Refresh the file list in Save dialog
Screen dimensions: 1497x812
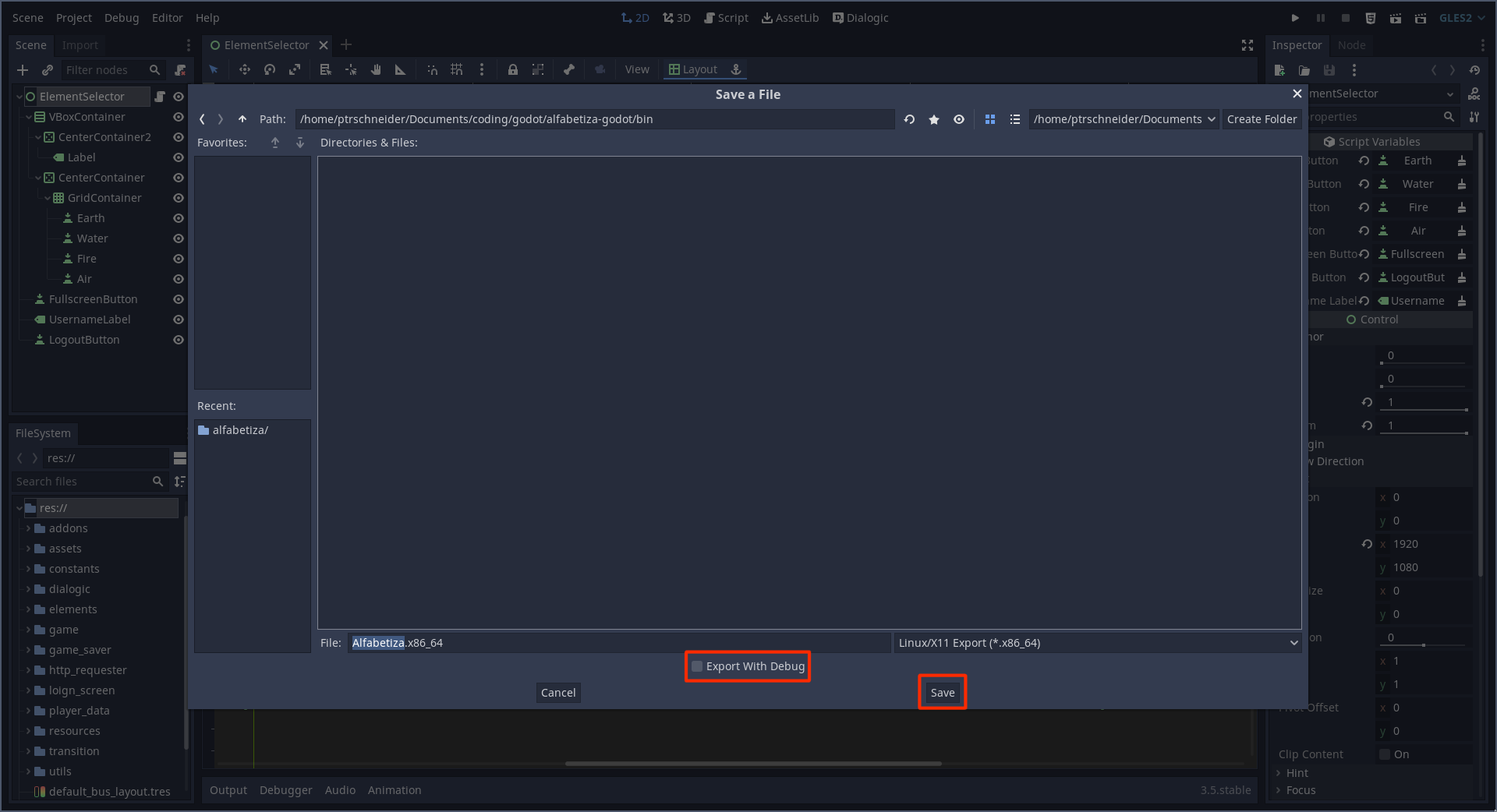pos(909,119)
